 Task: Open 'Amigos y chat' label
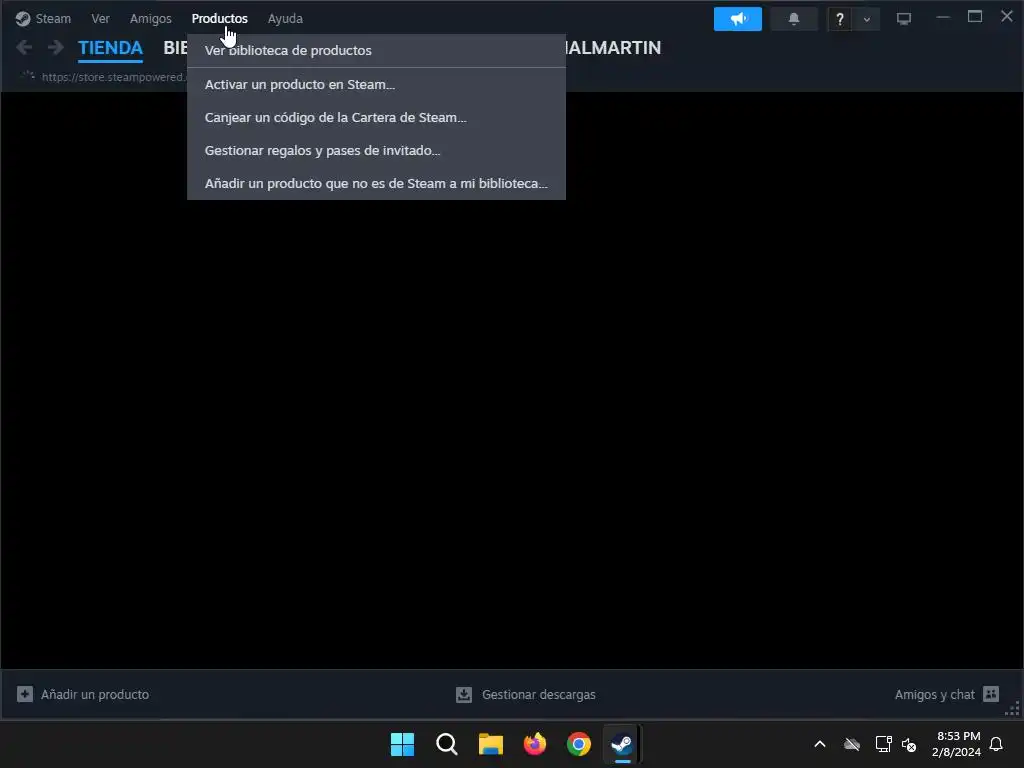(x=935, y=694)
